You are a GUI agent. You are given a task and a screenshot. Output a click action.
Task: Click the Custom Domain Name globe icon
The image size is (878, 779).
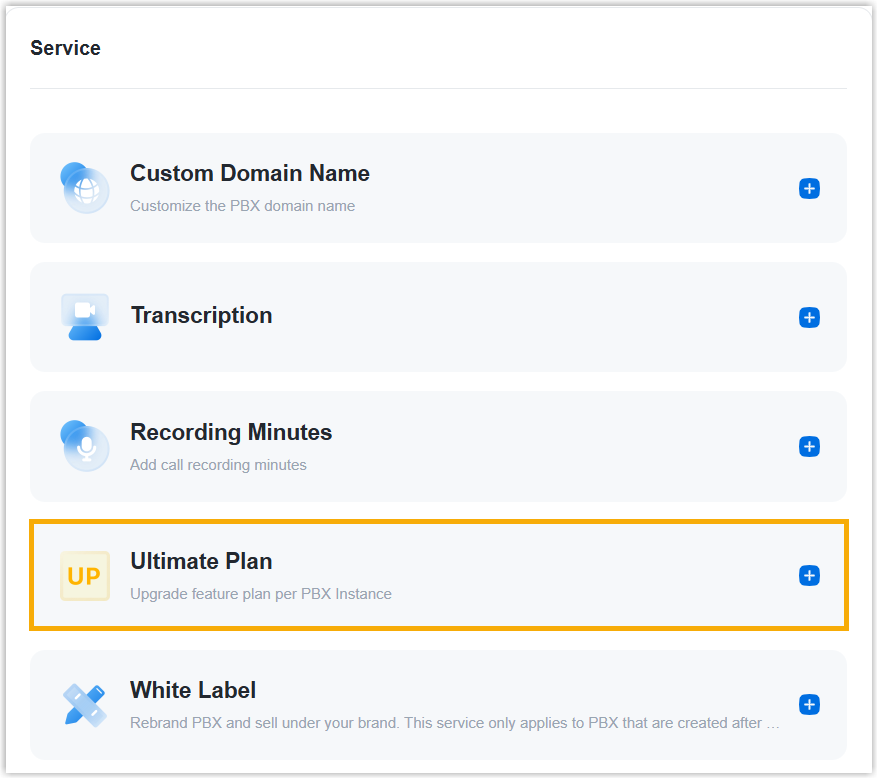click(x=85, y=188)
